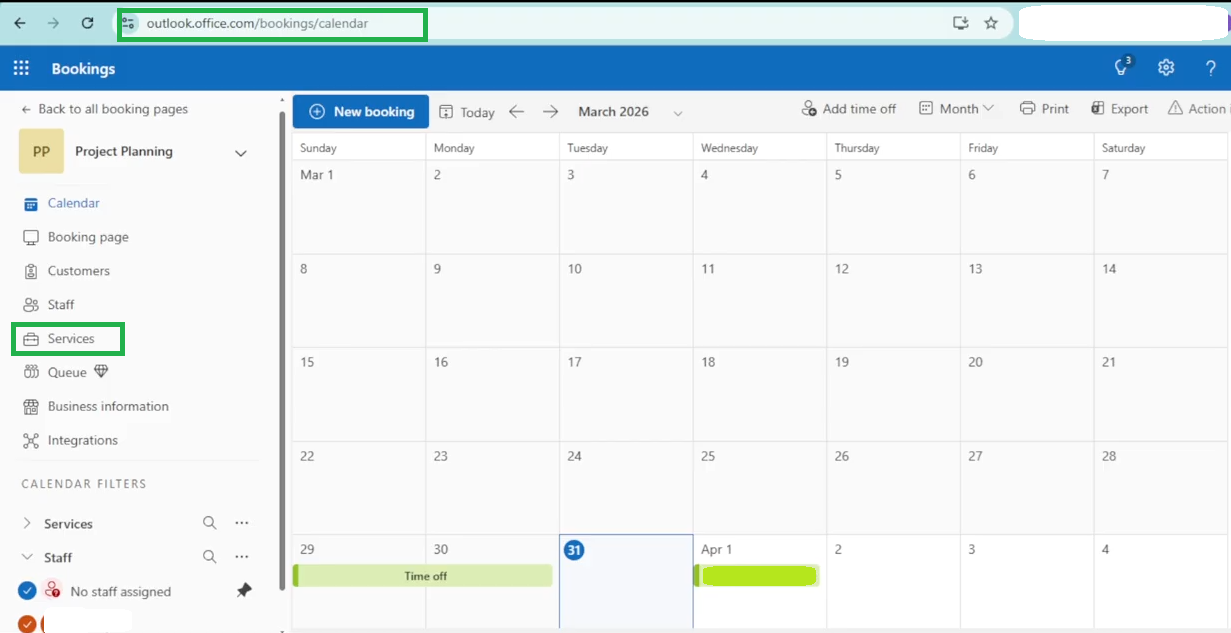Click the New booking button

coord(361,112)
